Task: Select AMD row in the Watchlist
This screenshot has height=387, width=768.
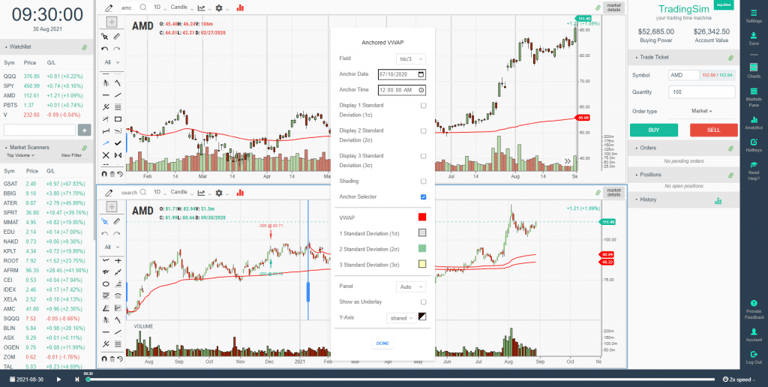Action: point(47,96)
